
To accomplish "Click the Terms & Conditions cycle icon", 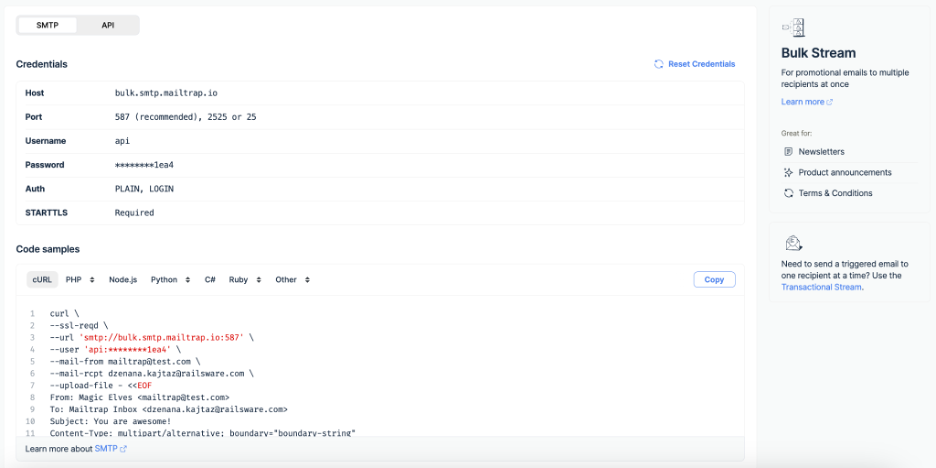I will [x=788, y=193].
